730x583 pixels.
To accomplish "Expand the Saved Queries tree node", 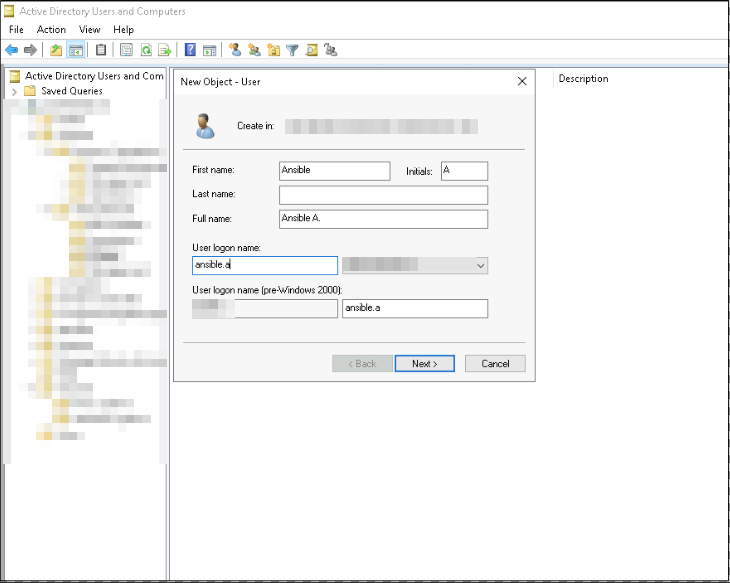I will [14, 91].
